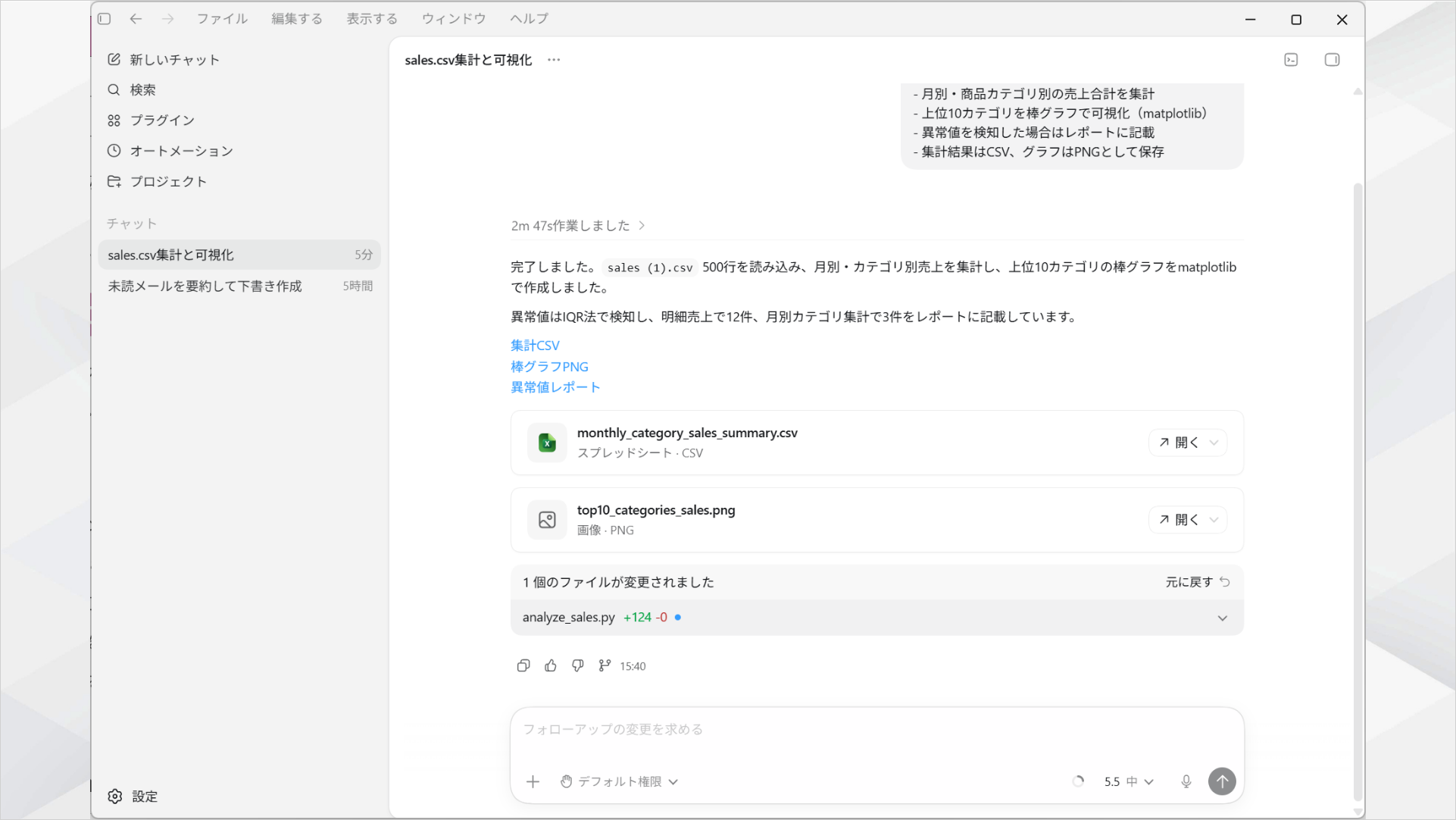Toggle the sidebar panel icon

point(105,19)
